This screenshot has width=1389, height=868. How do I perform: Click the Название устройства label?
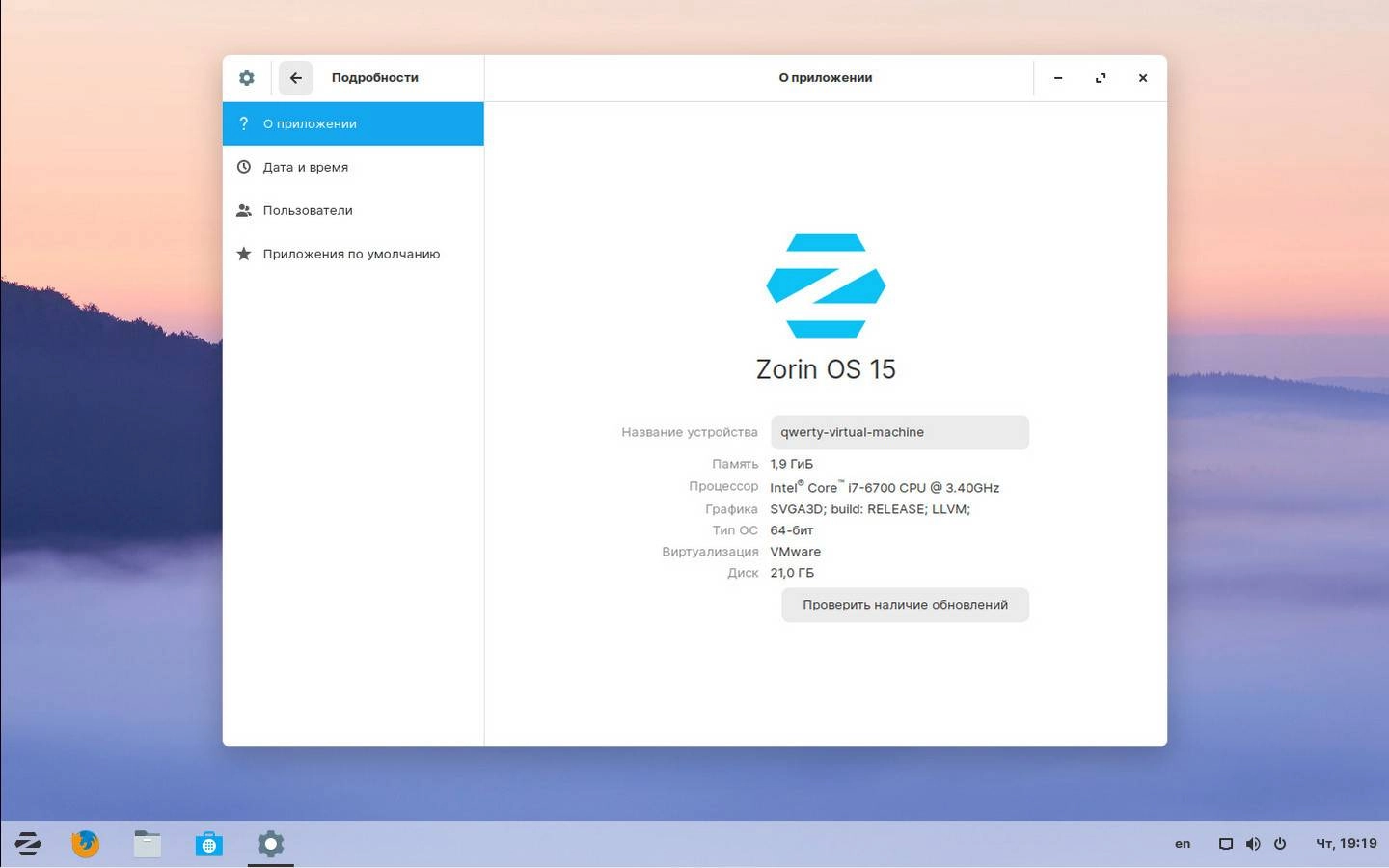(690, 432)
